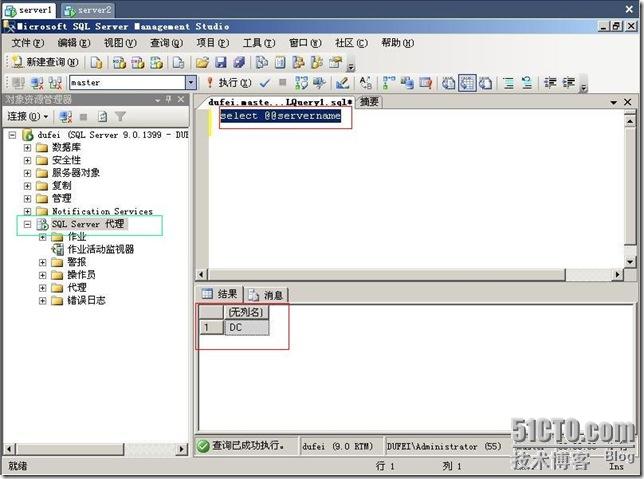The width and height of the screenshot is (644, 479).
Task: Refresh the Object Explorer tree
Action: (102, 117)
